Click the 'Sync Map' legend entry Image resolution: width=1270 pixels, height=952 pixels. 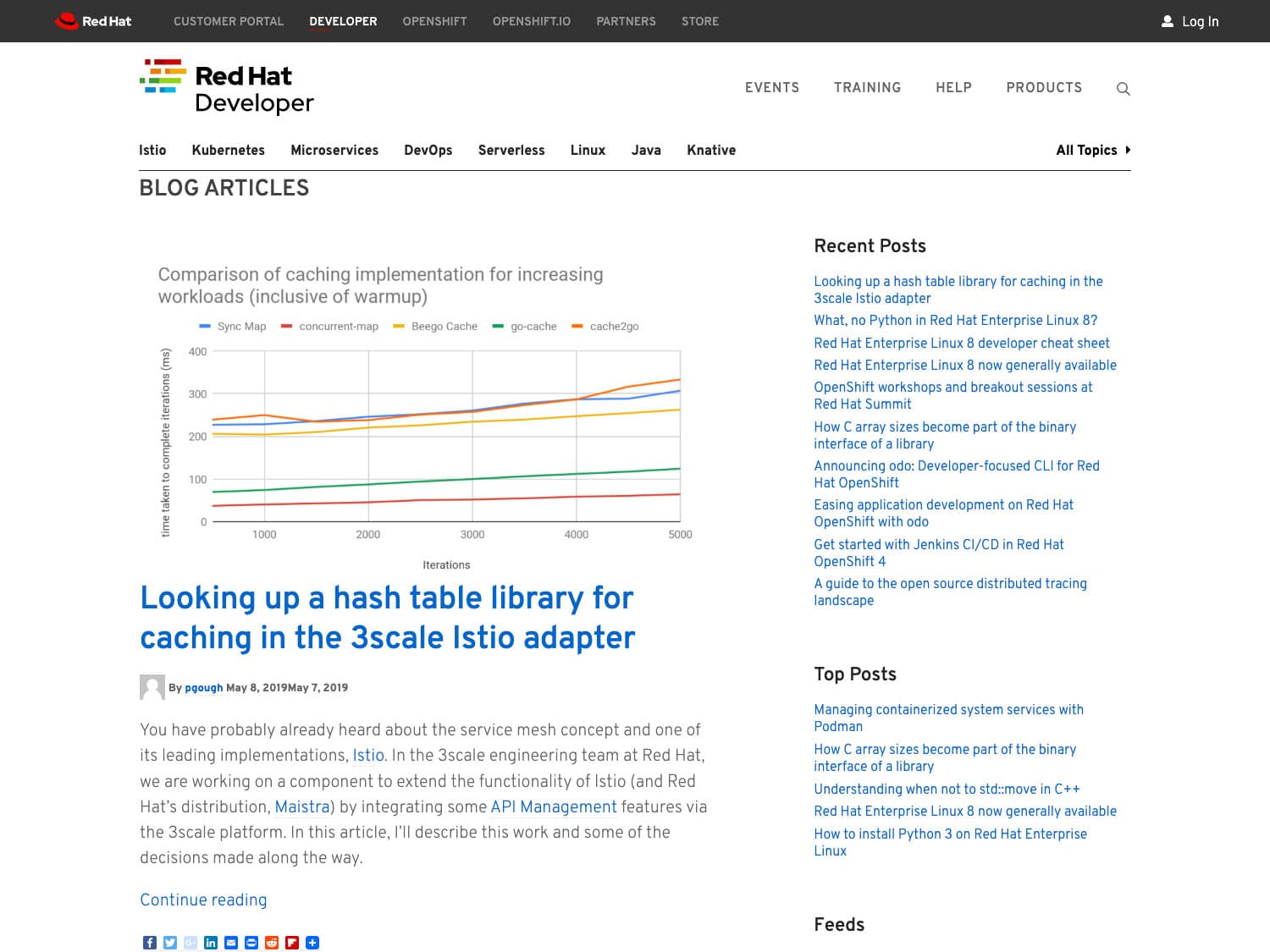(x=233, y=326)
